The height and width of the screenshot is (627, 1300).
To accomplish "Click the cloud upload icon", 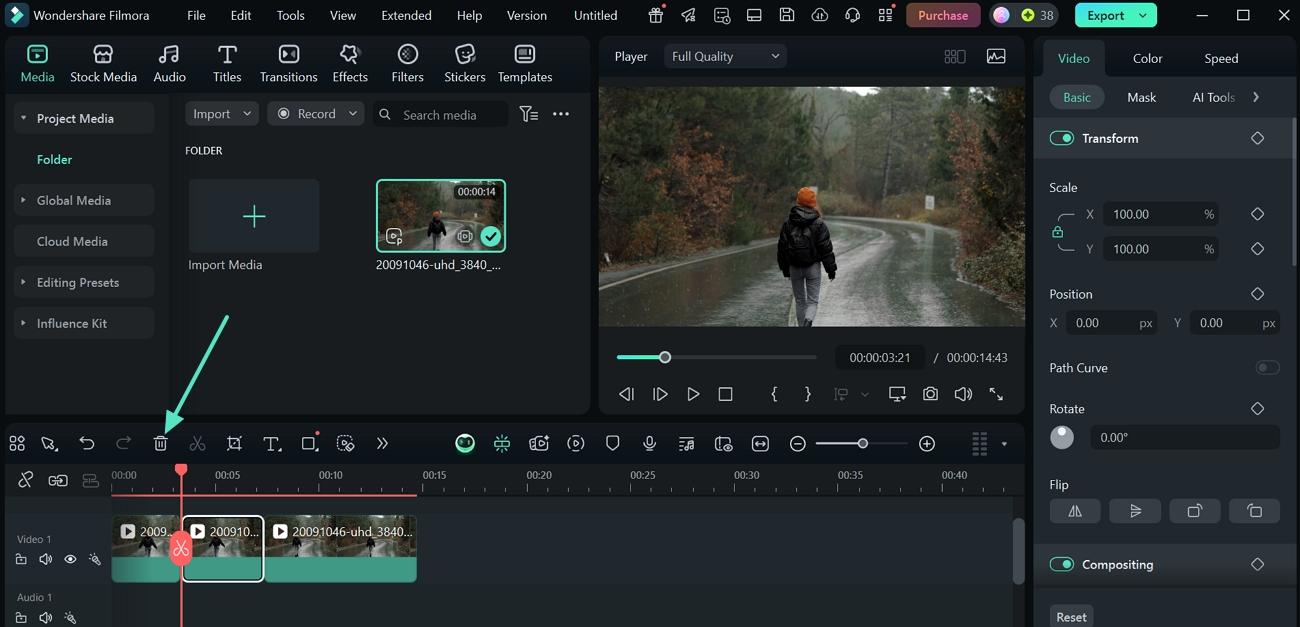I will click(820, 15).
